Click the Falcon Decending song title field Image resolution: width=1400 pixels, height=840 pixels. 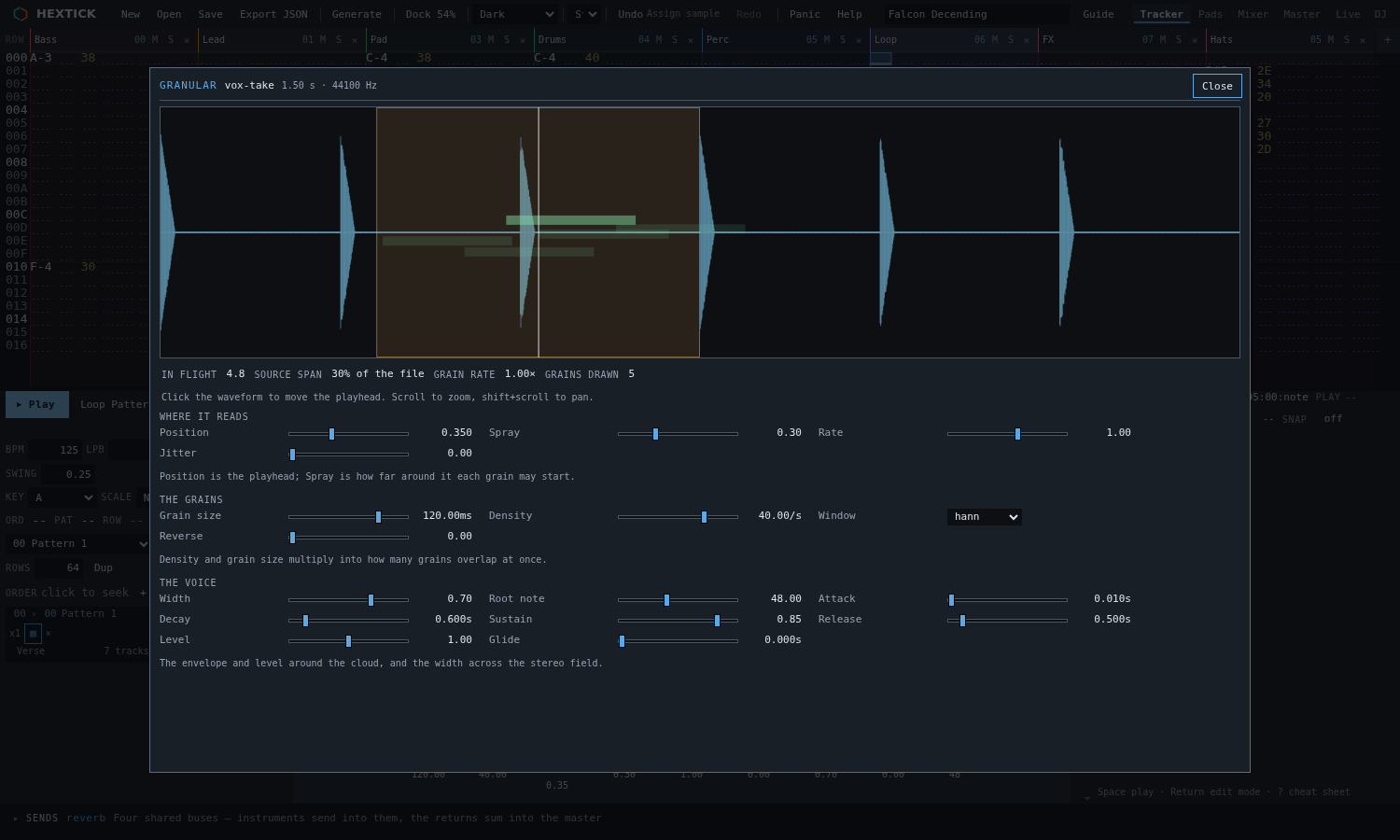(976, 14)
